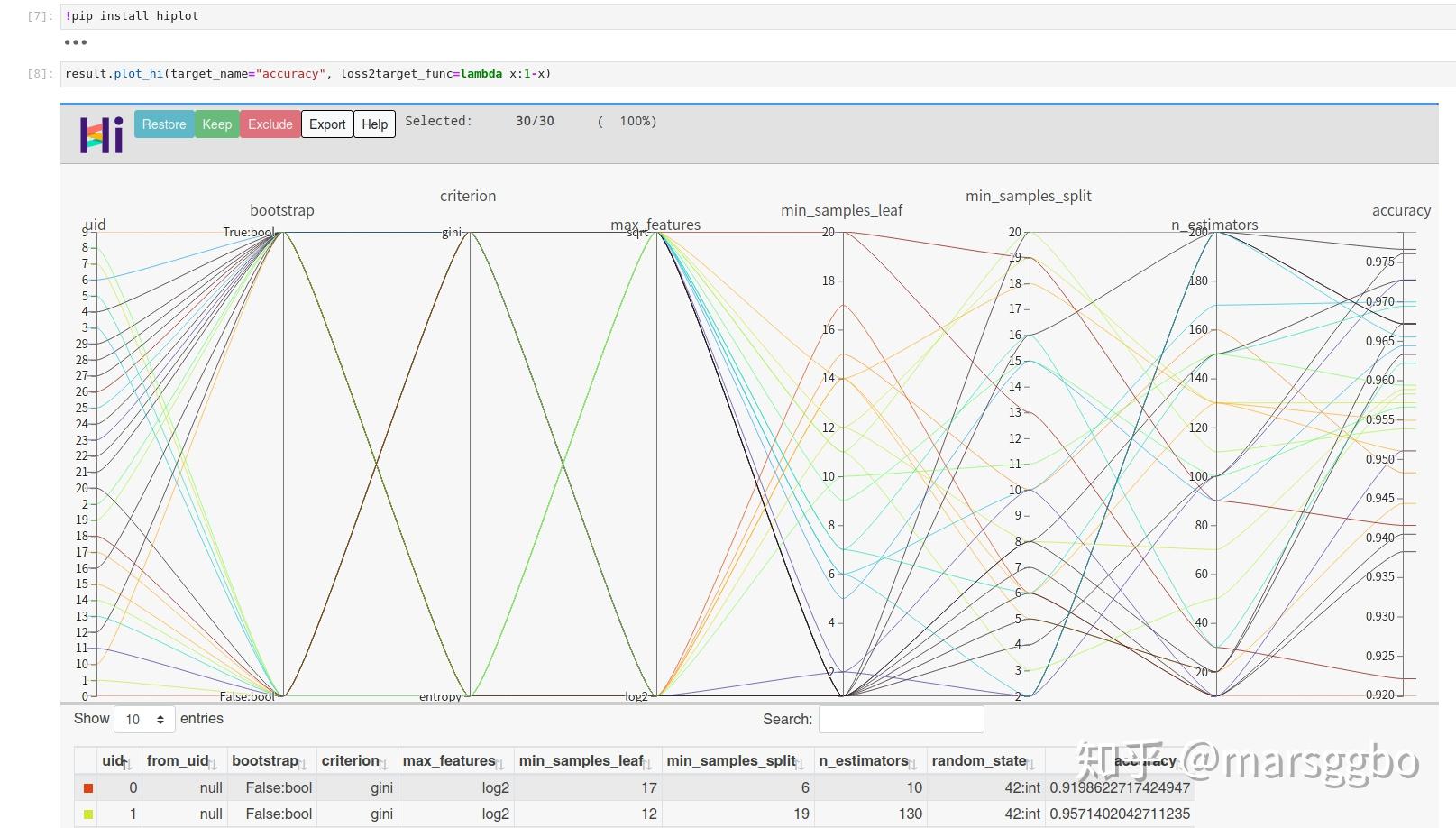Click the criterion axis title in the plot
Screen dimensions: 1456x828
click(468, 196)
